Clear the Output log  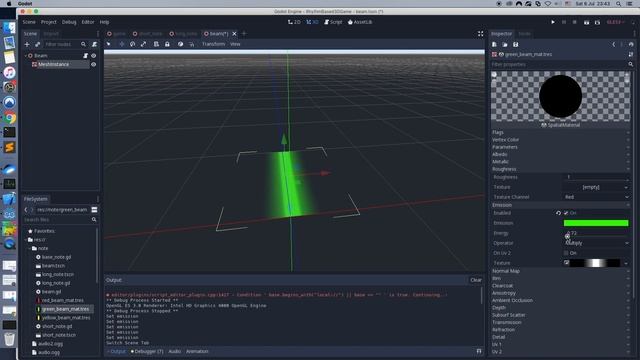pyautogui.click(x=476, y=280)
